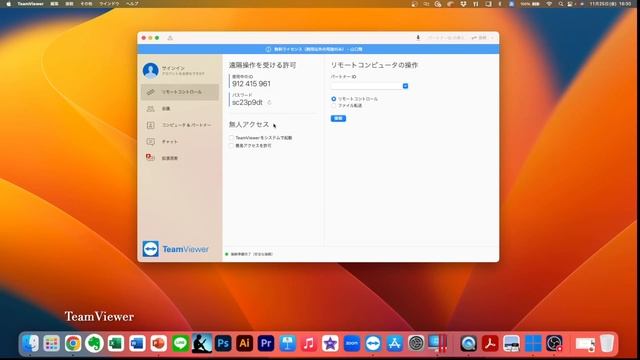Screen dimensions: 640x360
Task: Open the TeamViewer menu in menu bar
Action: point(30,4)
